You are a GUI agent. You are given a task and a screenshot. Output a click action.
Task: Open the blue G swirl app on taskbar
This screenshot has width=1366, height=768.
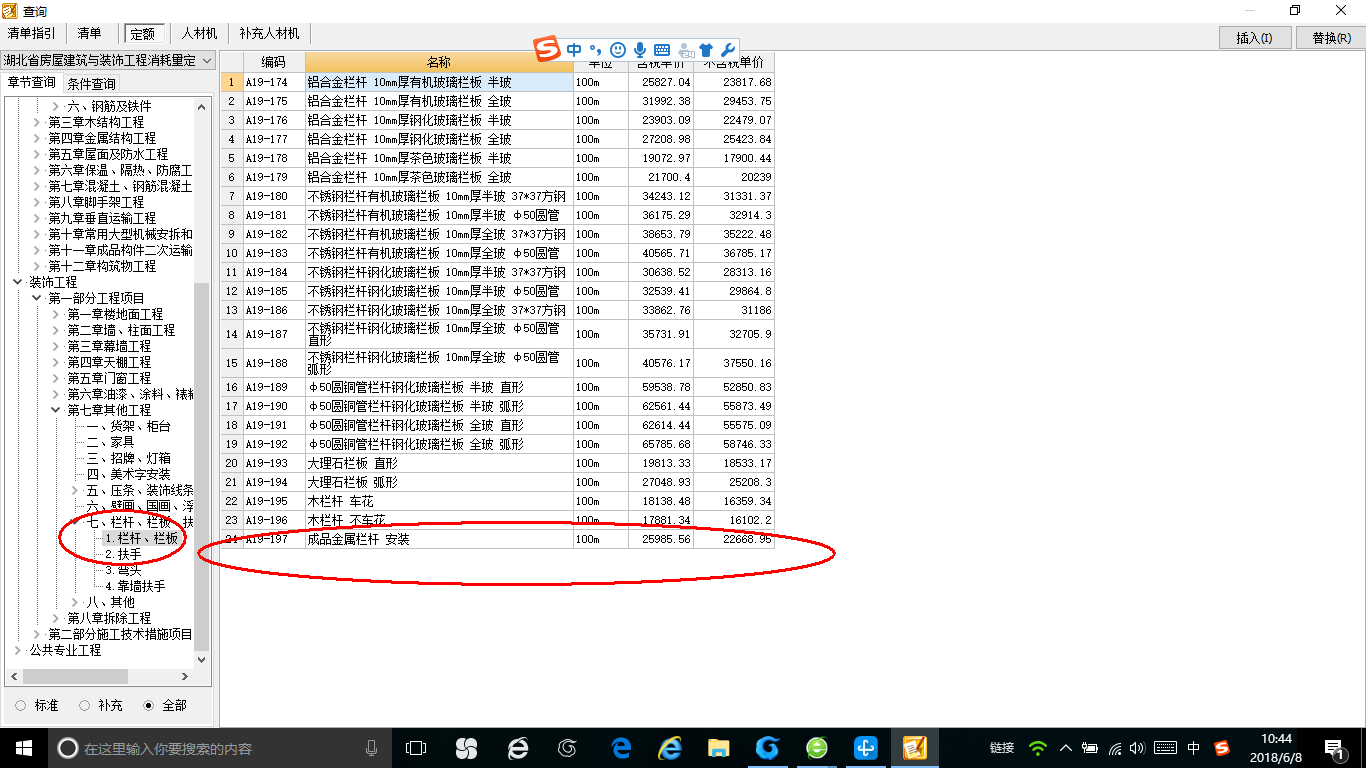click(x=767, y=748)
